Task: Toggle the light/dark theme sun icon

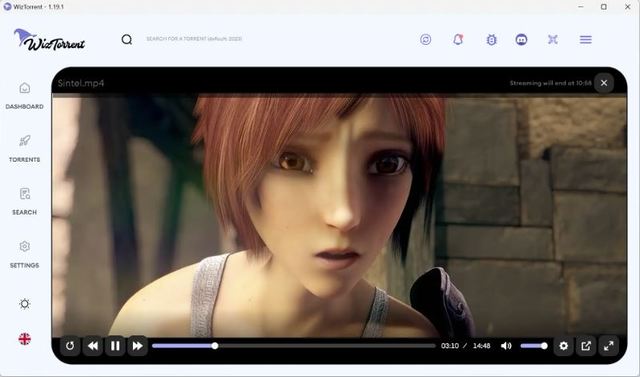Action: (24, 304)
